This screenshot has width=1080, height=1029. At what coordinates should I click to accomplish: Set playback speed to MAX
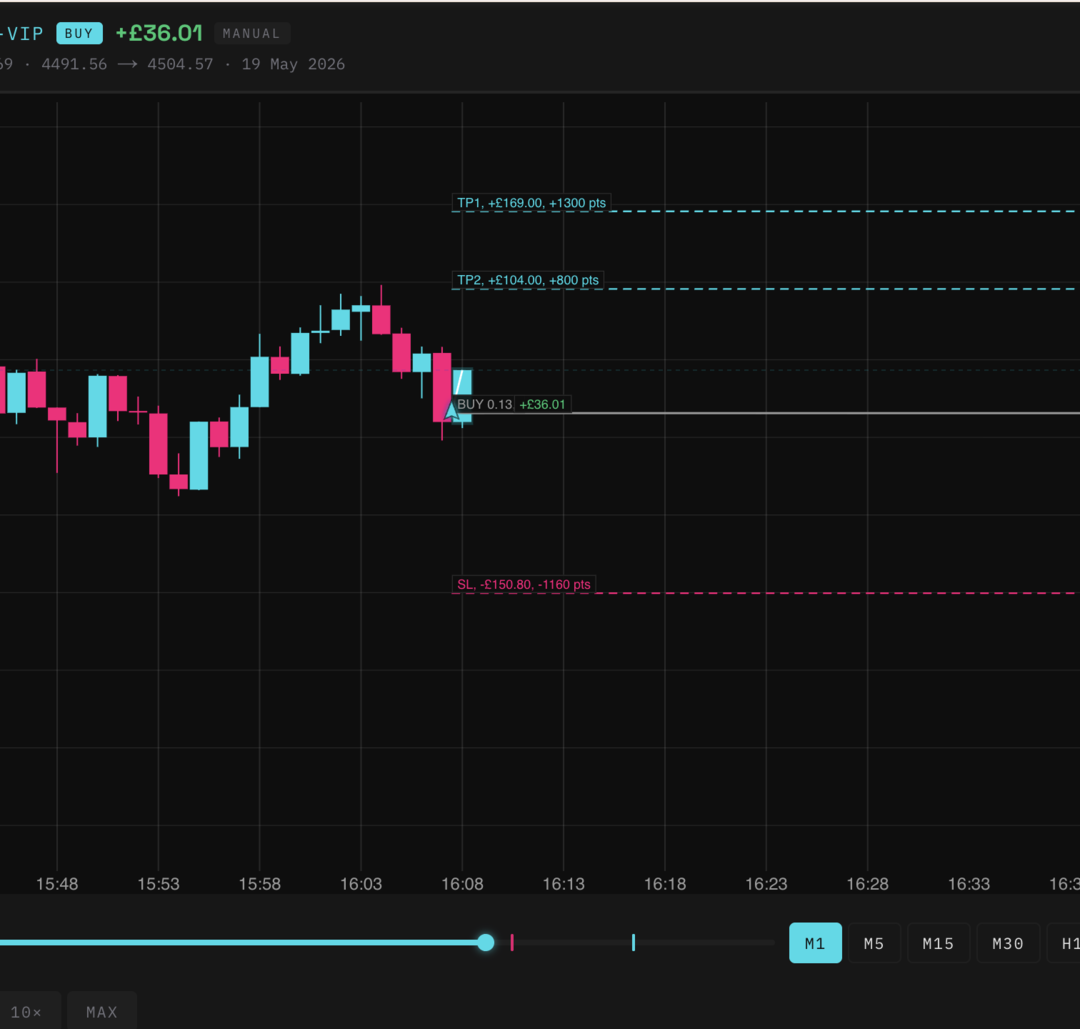102,1011
